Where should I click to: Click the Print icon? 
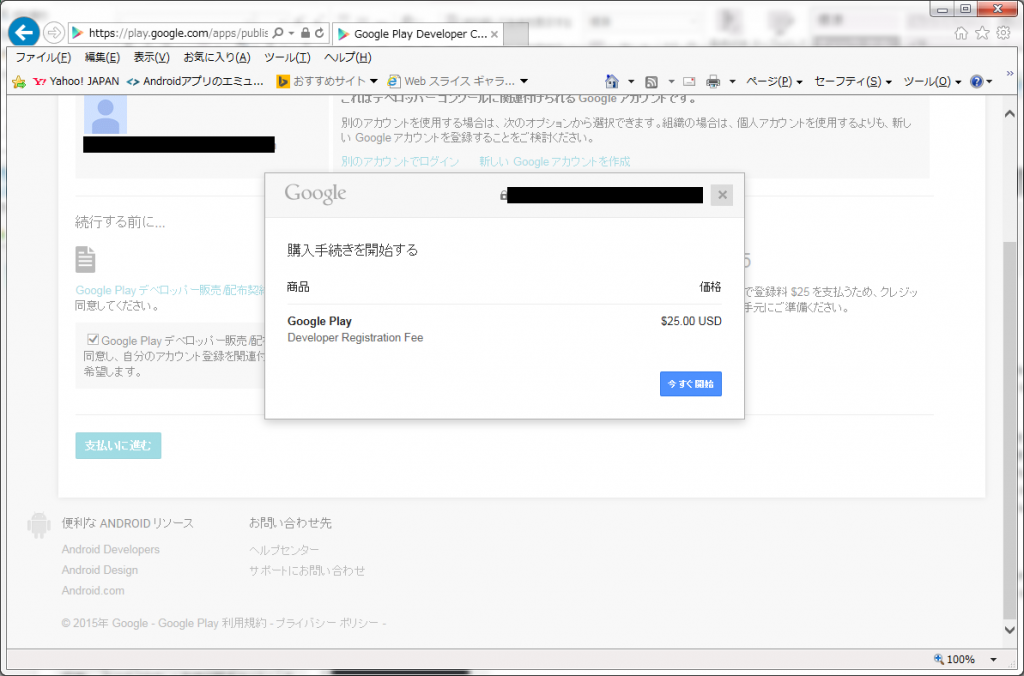tap(713, 80)
